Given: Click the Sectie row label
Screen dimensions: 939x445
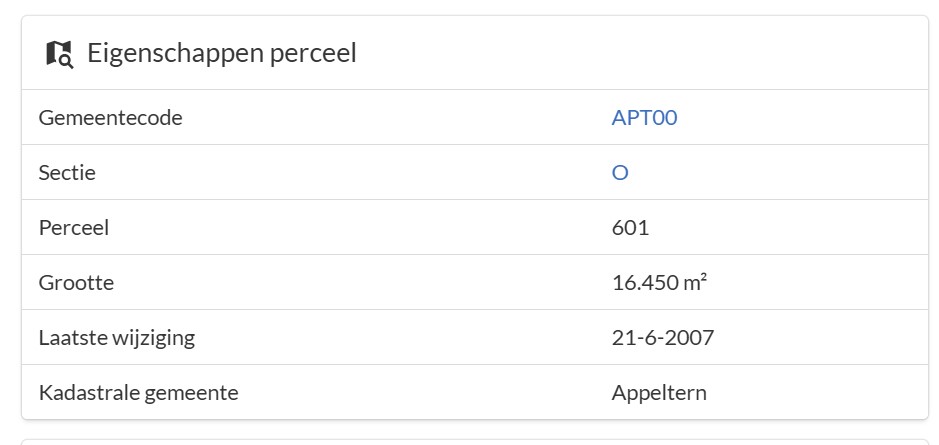Looking at the screenshot, I should click(x=67, y=173).
